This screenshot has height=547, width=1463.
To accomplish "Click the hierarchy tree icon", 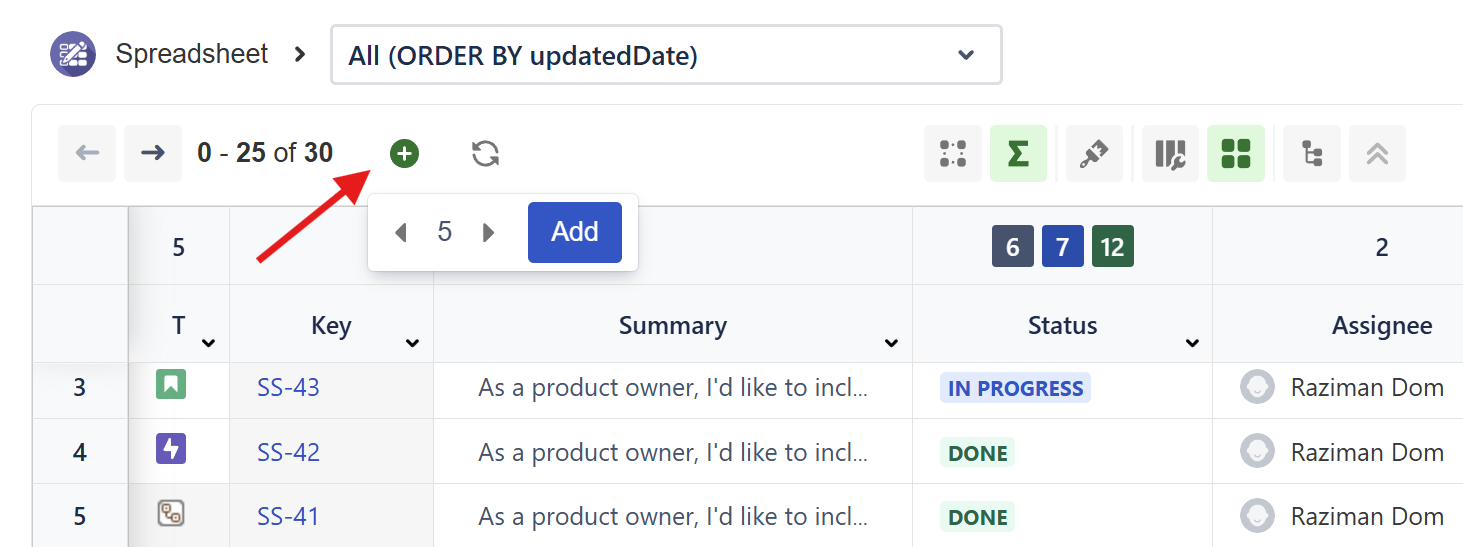I will point(1312,154).
